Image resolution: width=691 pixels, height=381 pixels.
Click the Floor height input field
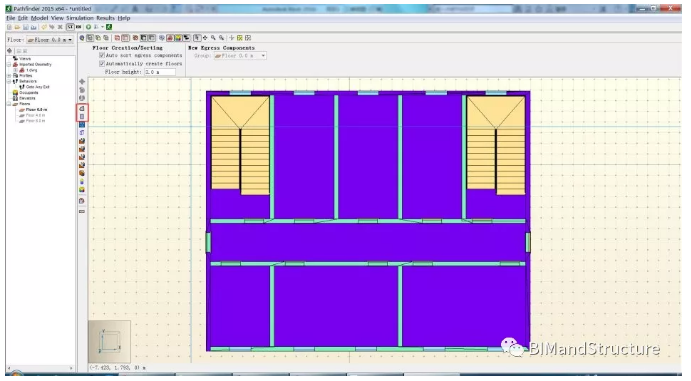click(160, 72)
